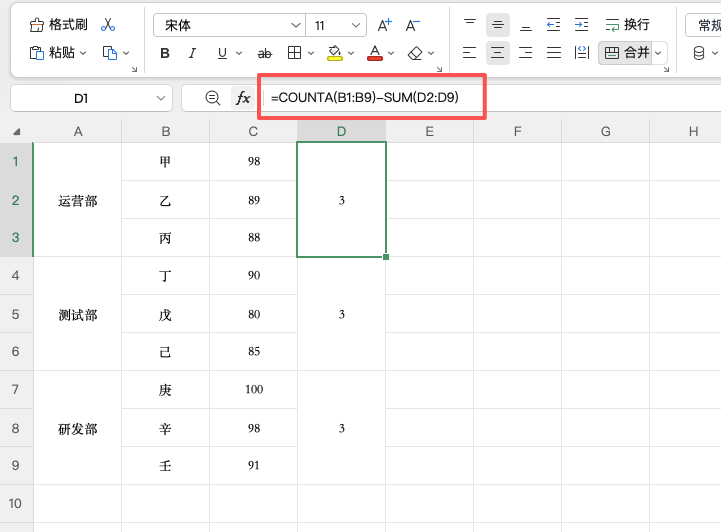721x532 pixels.
Task: Click the zoom magnifier icon in formula bar
Action: pos(212,98)
